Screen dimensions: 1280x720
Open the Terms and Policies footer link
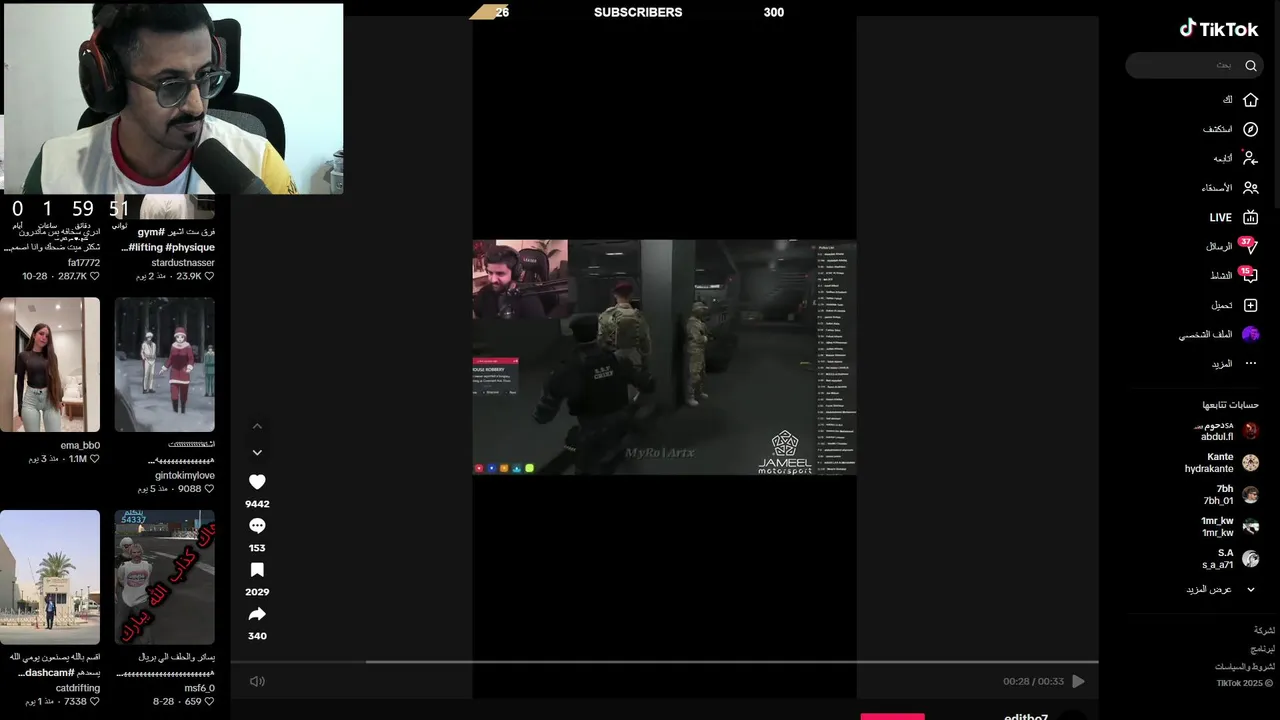coord(1245,667)
